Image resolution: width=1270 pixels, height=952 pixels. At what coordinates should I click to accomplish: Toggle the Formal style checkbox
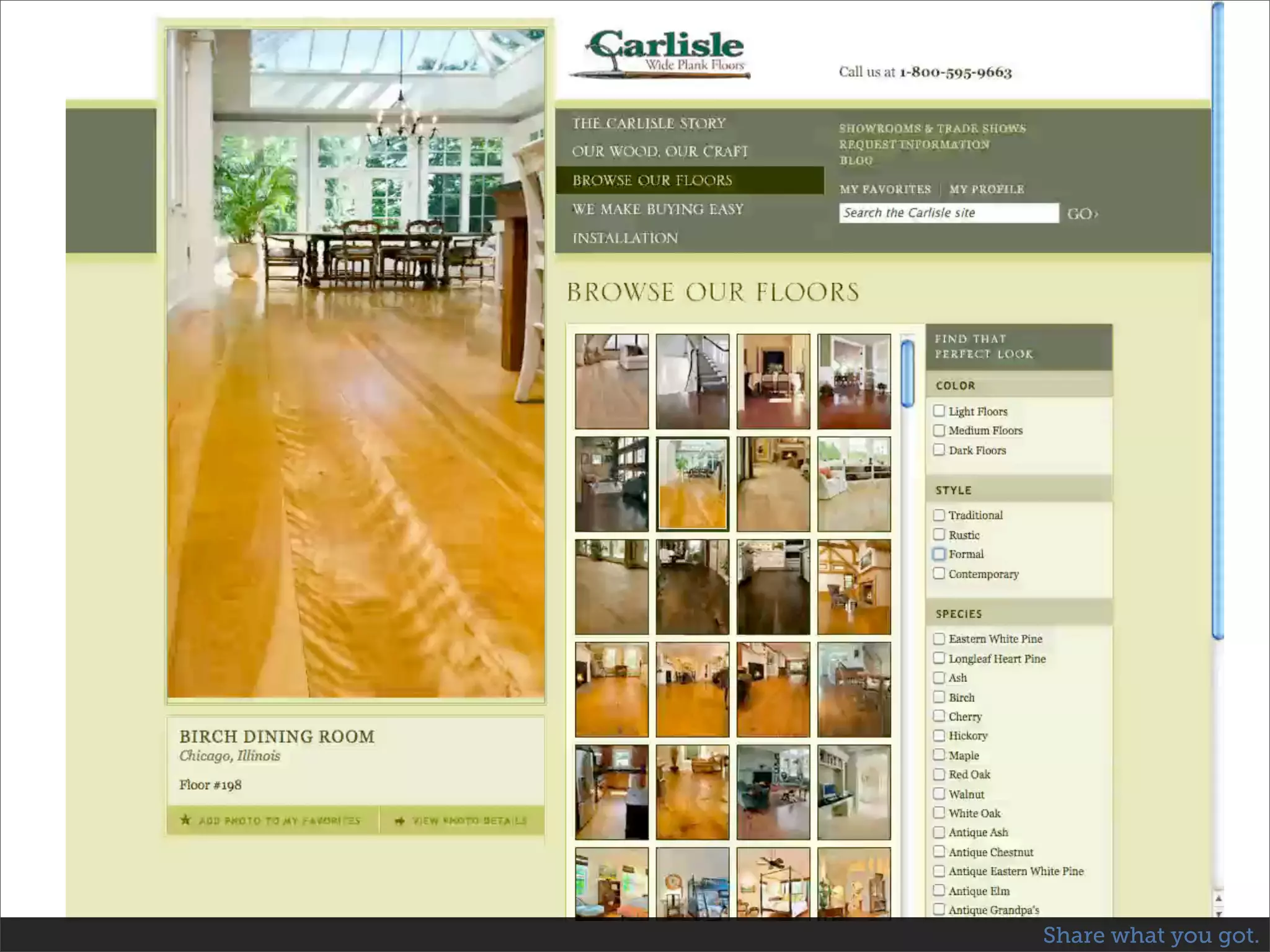pos(939,554)
